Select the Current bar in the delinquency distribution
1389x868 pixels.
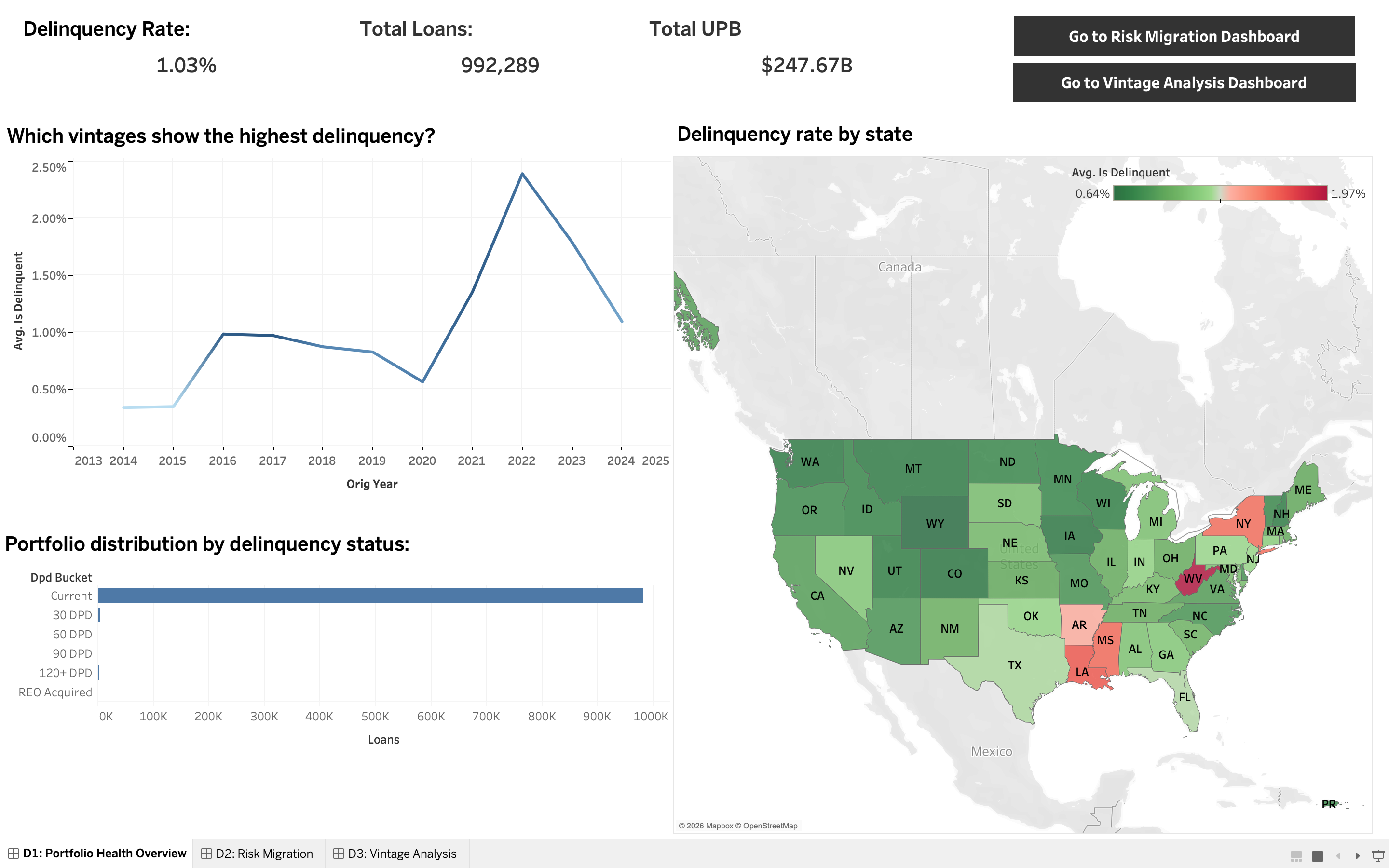(x=370, y=596)
